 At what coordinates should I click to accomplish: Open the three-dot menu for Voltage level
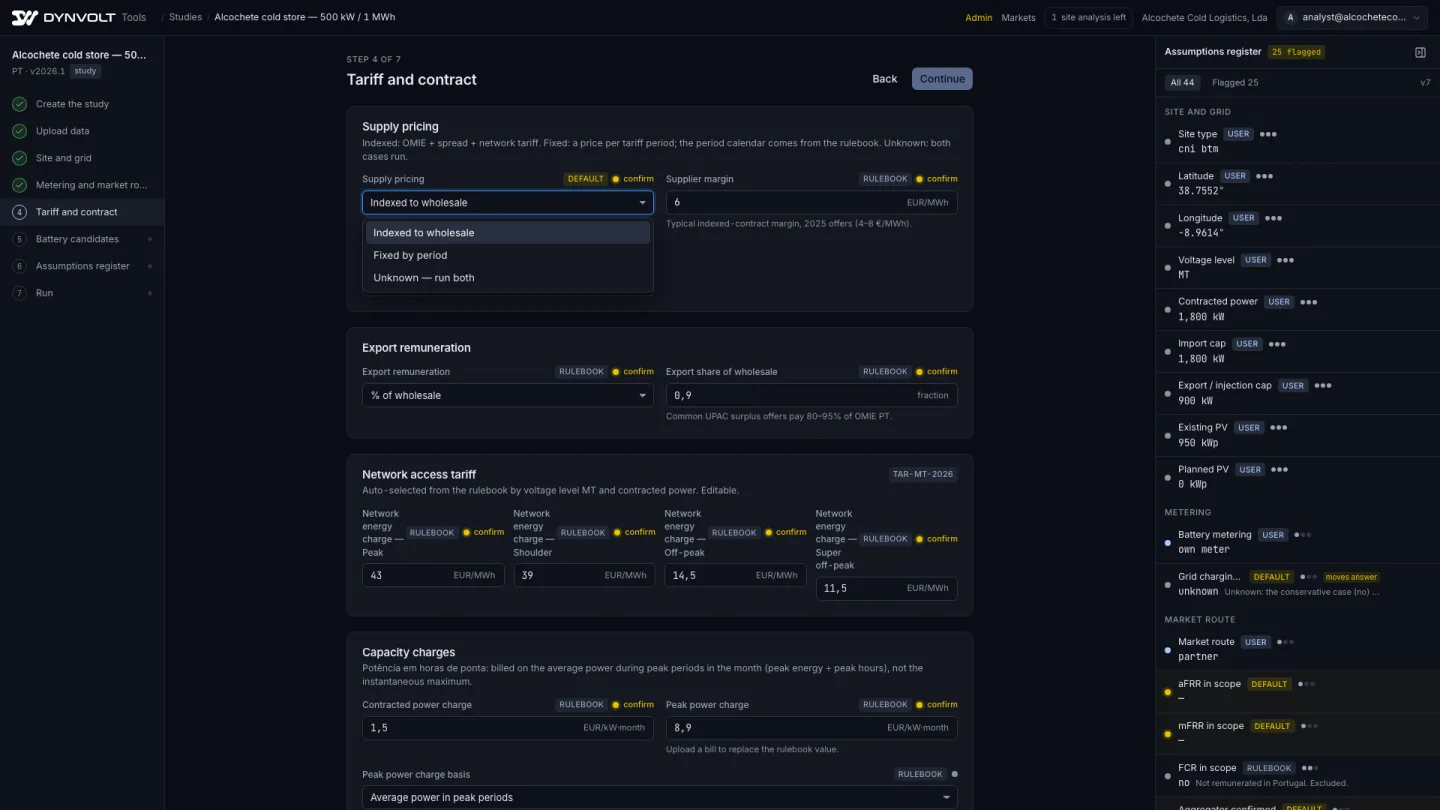pyautogui.click(x=1285, y=260)
